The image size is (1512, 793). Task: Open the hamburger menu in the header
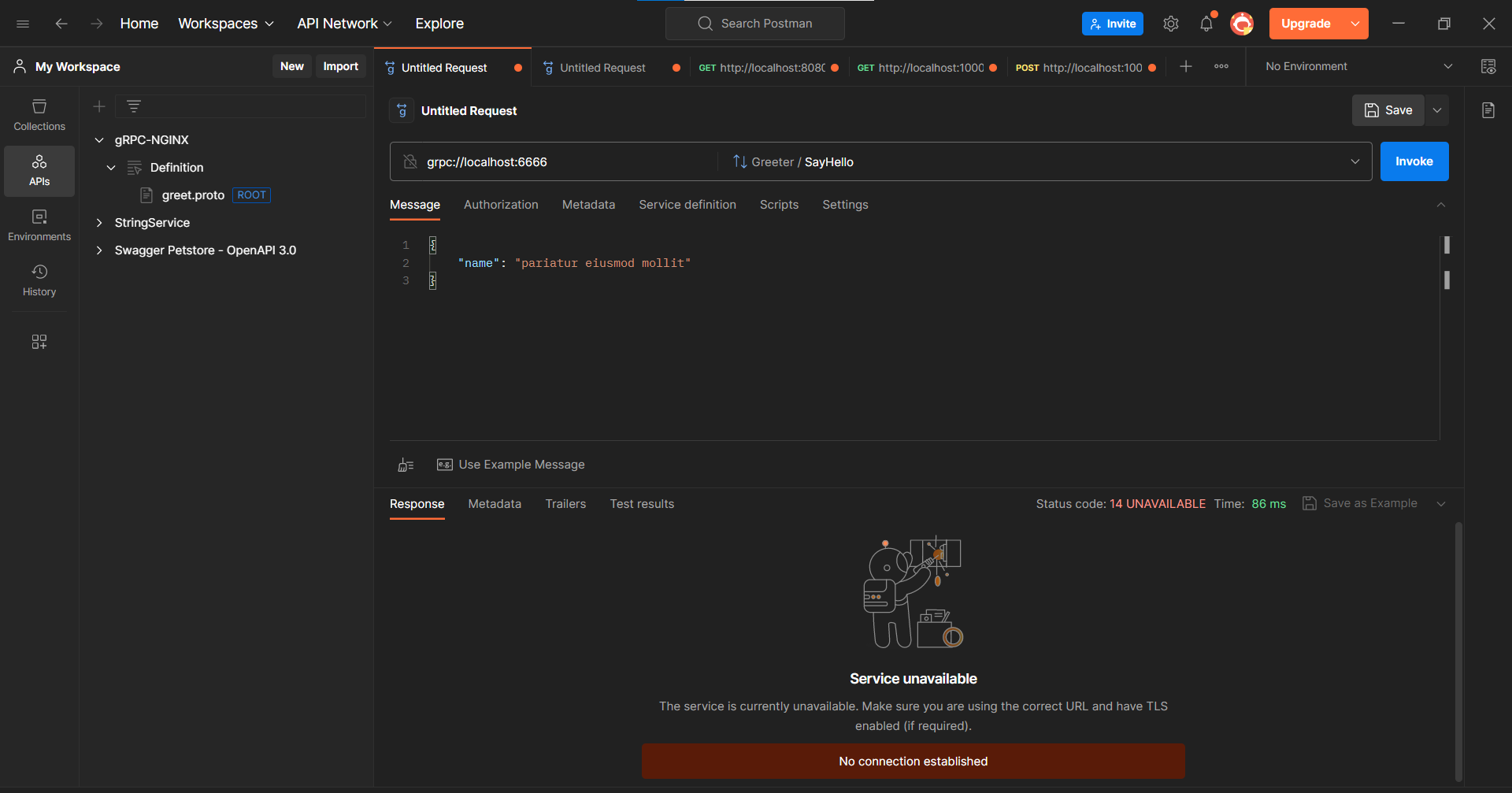tap(23, 24)
